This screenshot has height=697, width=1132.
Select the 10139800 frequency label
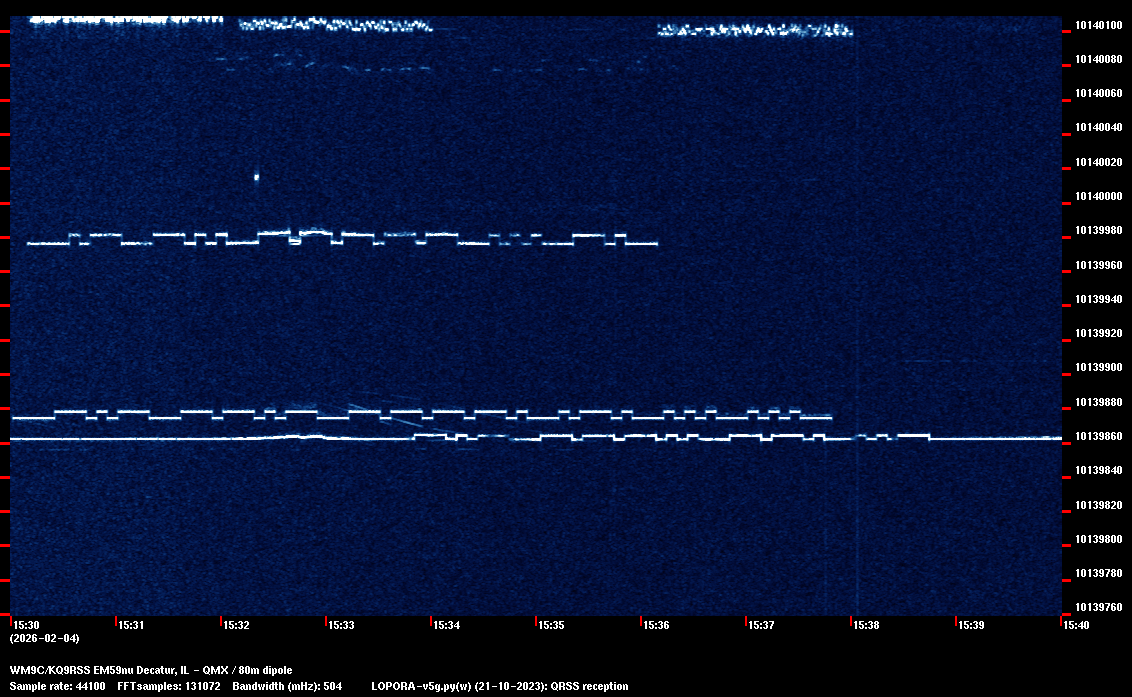tap(1097, 539)
